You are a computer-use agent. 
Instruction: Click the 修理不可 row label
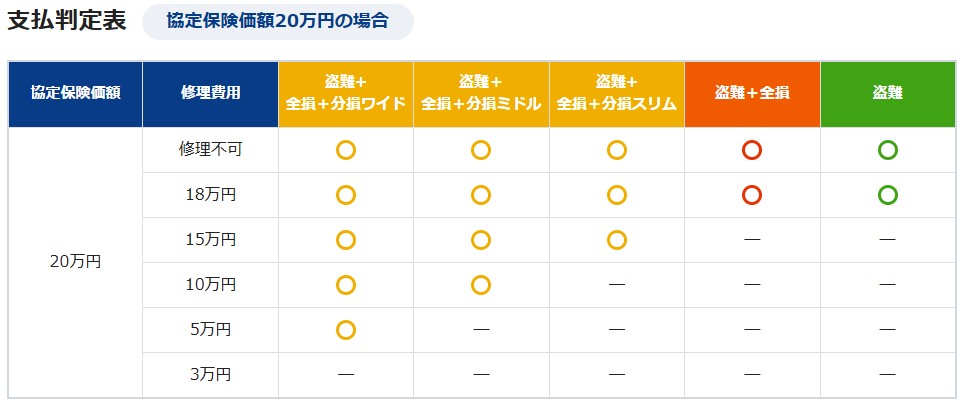[x=210, y=150]
